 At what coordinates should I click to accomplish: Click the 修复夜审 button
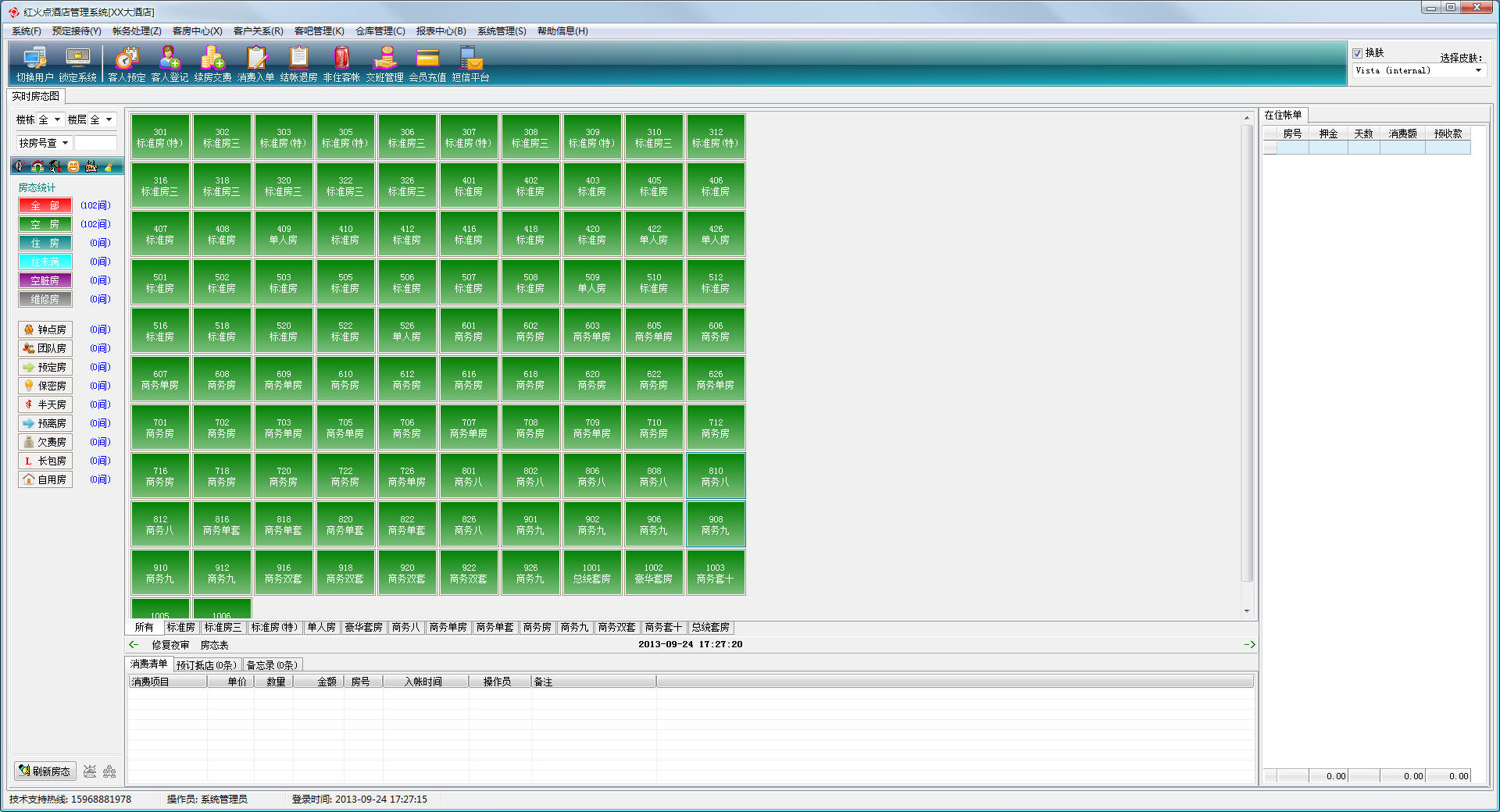coord(170,645)
